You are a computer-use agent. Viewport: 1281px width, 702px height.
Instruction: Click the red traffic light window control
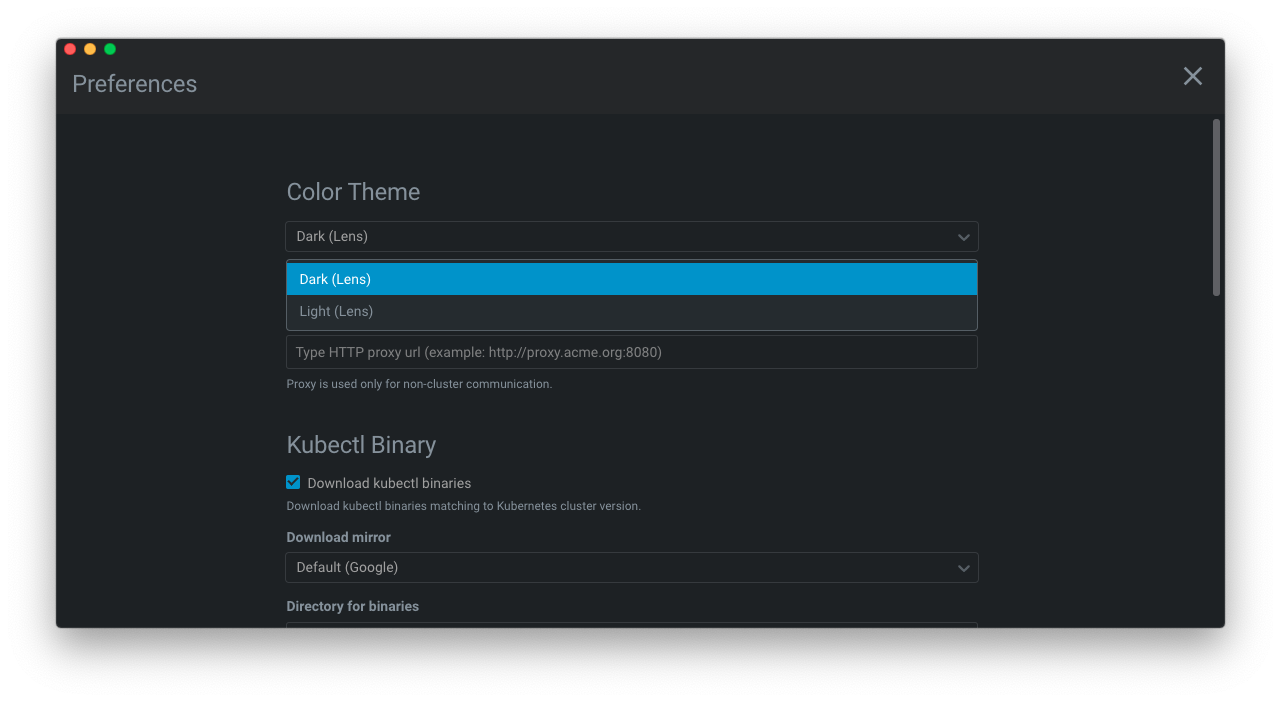[69, 48]
